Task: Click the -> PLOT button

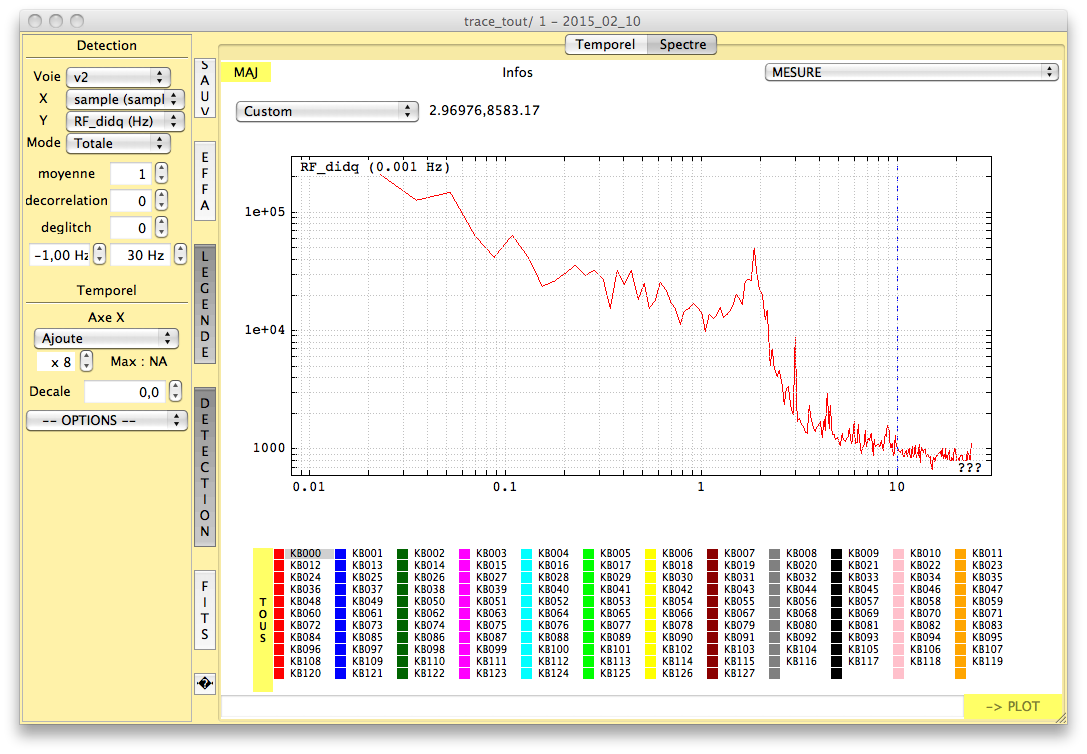Action: 1012,706
